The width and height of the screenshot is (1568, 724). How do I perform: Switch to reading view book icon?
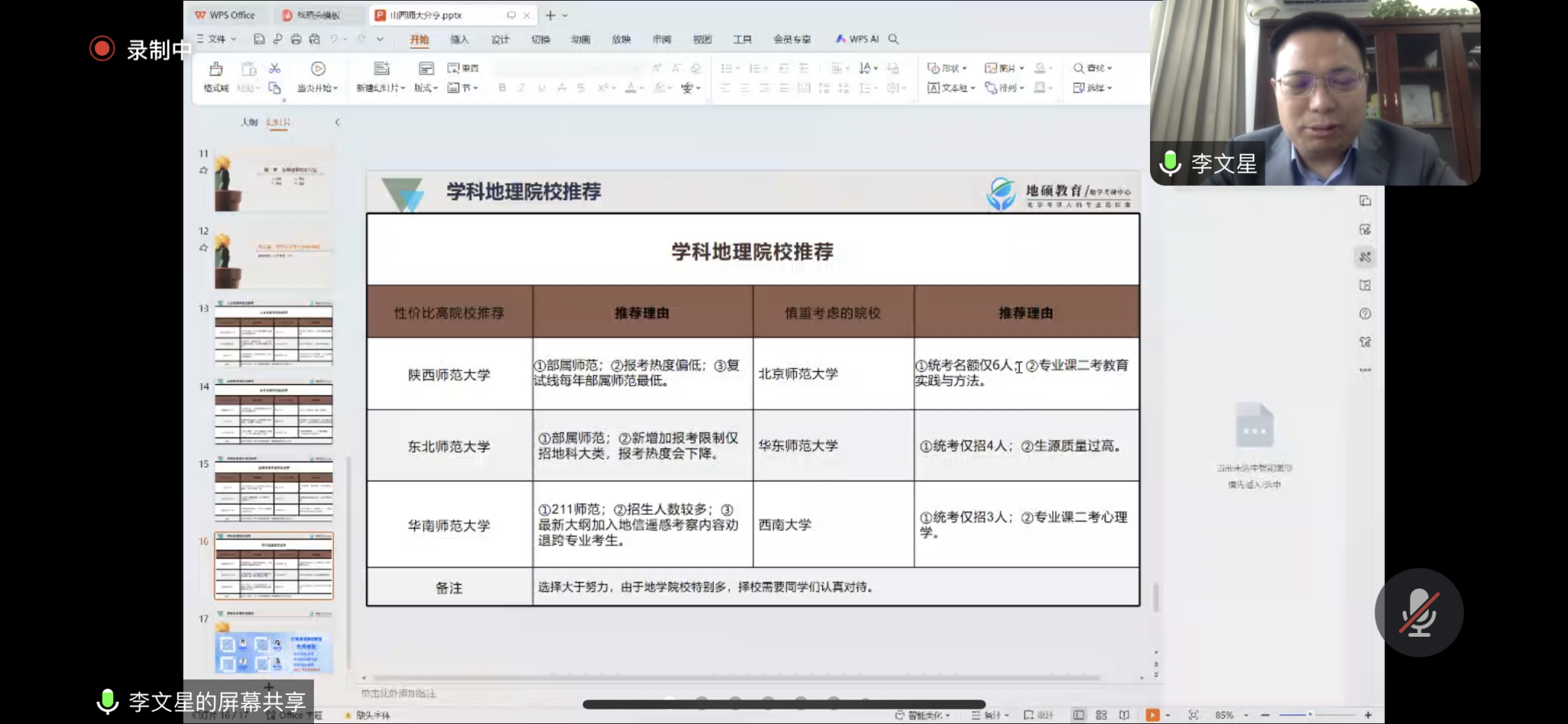[x=1123, y=715]
